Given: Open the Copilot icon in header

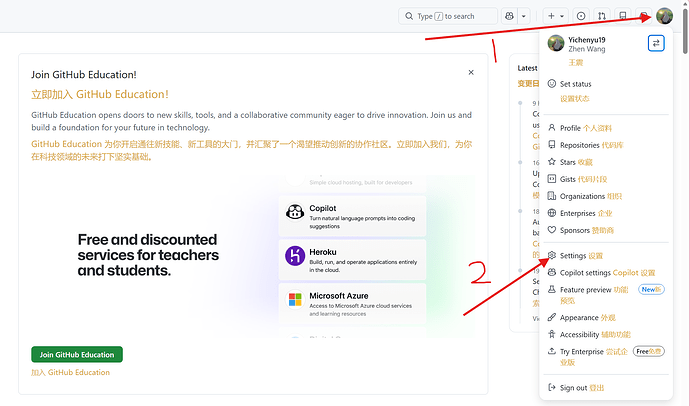Looking at the screenshot, I should pyautogui.click(x=509, y=16).
